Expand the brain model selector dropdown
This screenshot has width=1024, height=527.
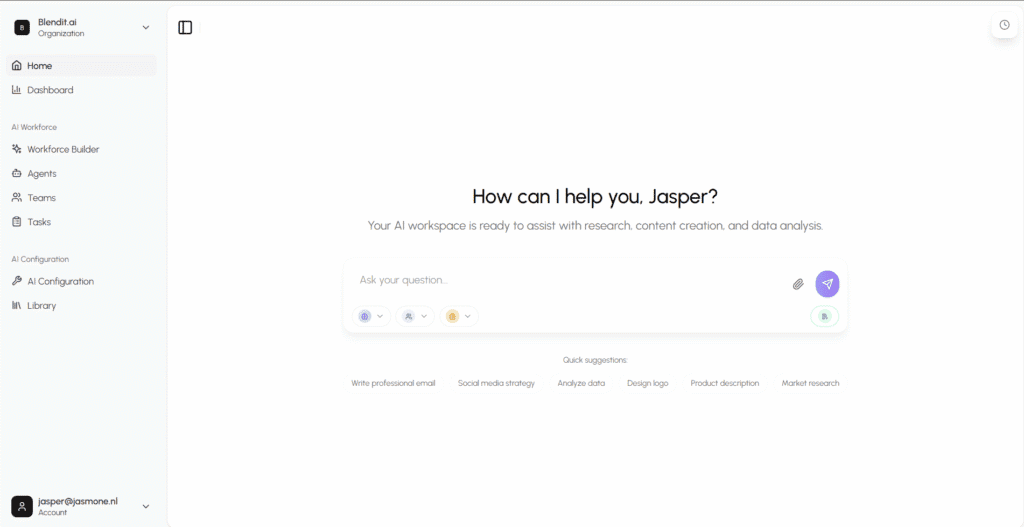[371, 316]
